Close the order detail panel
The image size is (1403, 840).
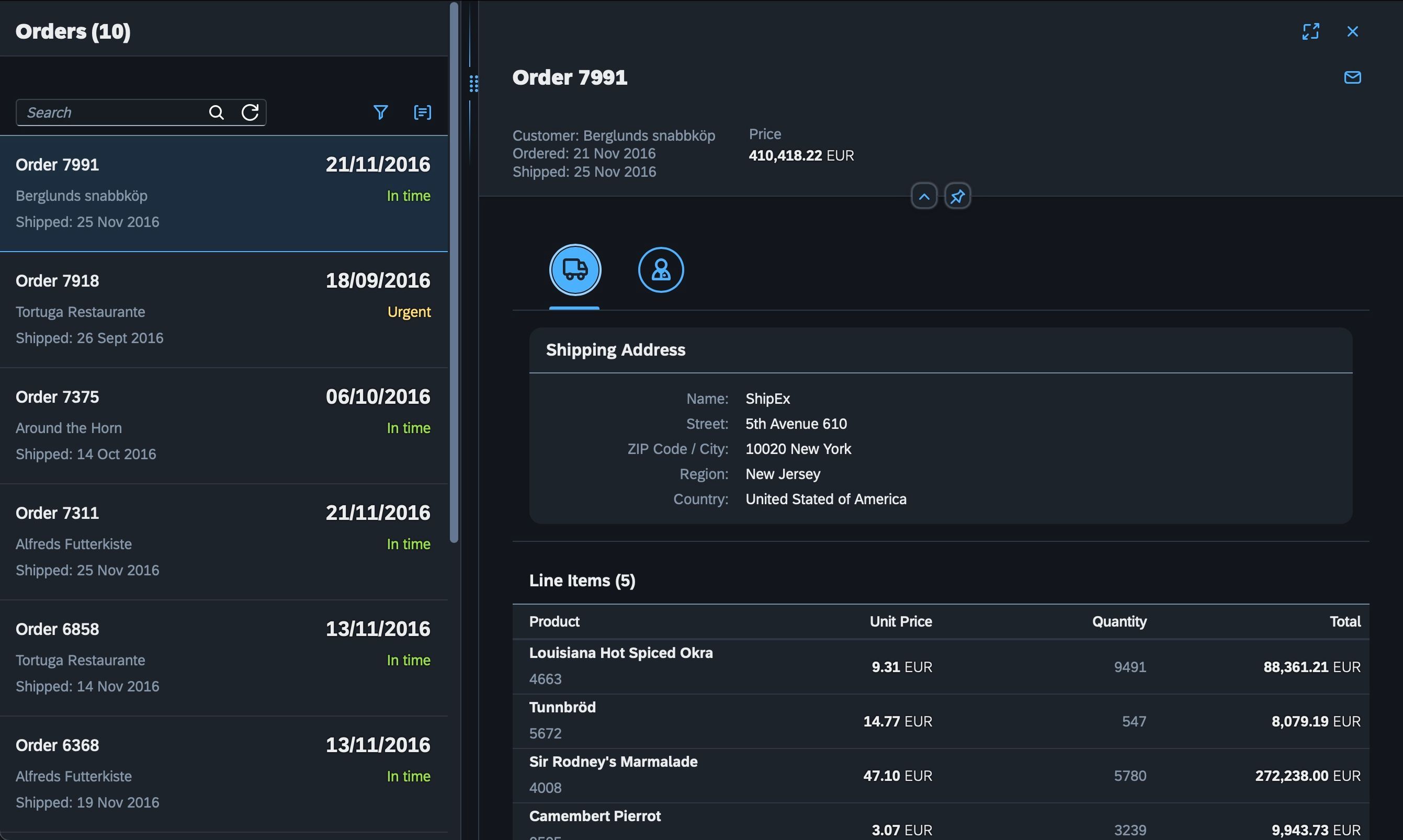point(1352,32)
